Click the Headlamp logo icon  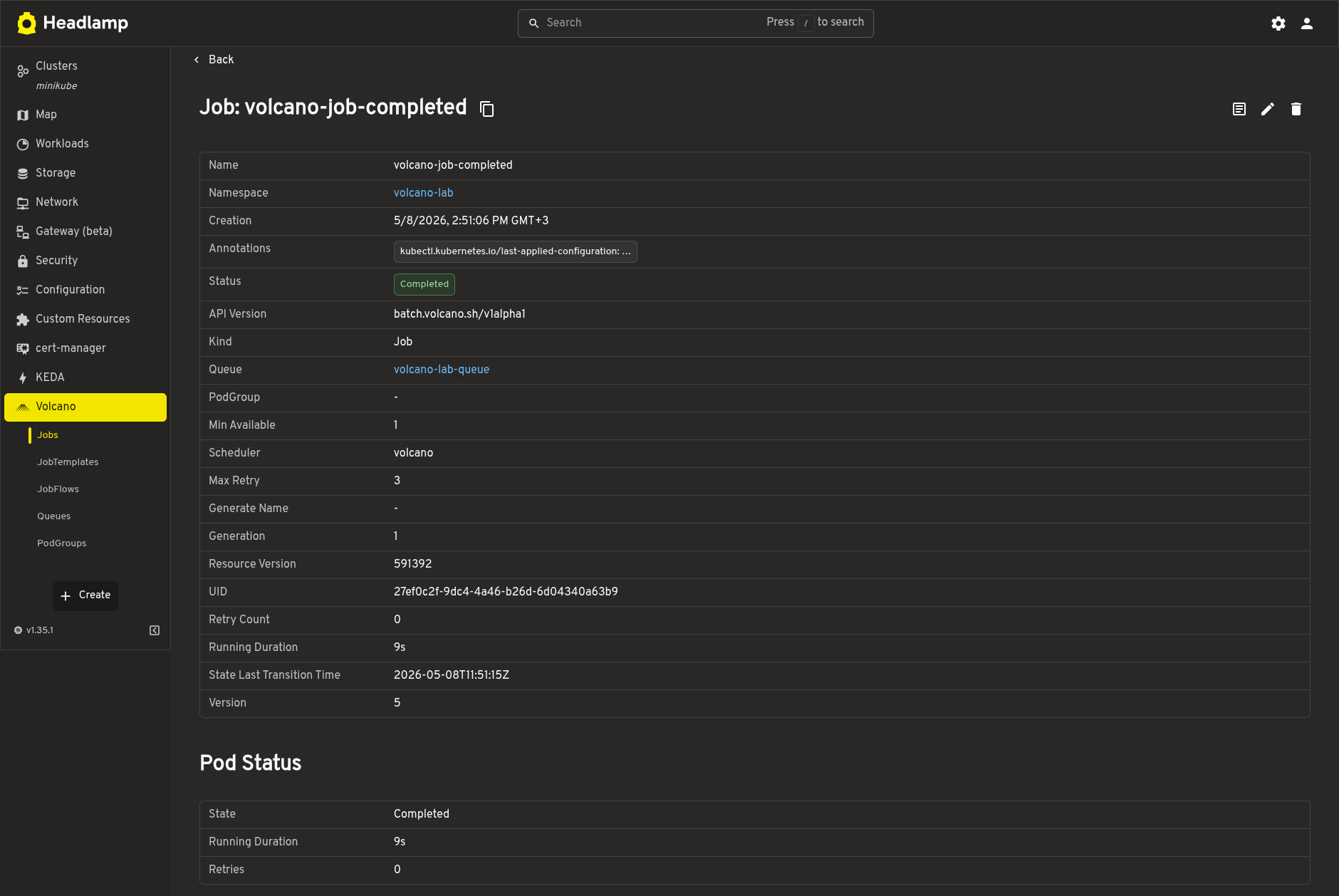click(26, 24)
